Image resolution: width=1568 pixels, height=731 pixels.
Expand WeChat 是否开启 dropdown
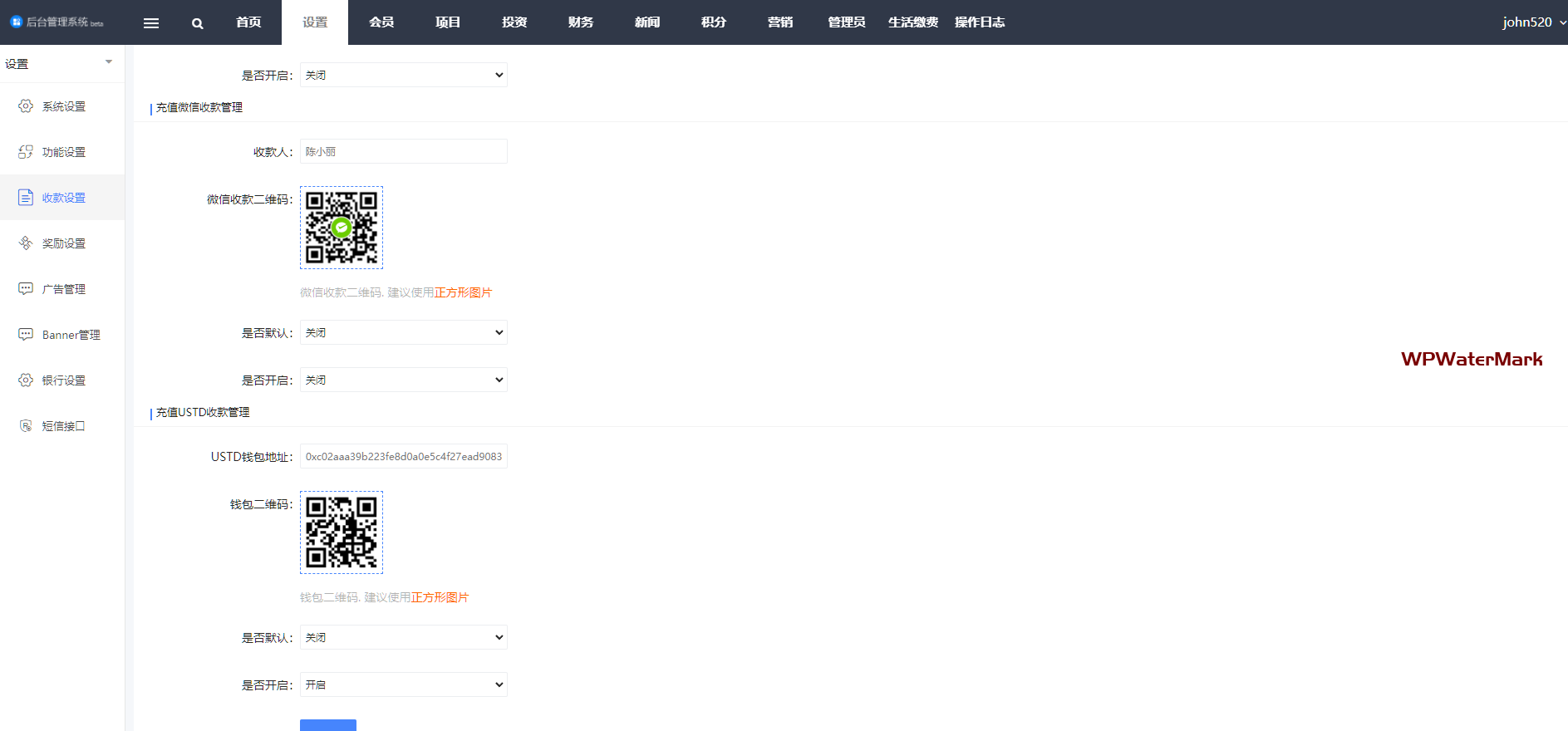click(404, 380)
